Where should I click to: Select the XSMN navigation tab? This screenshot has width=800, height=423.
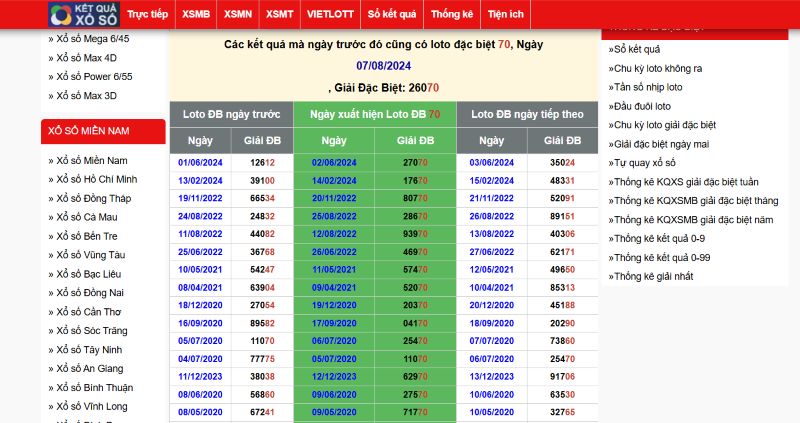tap(238, 15)
